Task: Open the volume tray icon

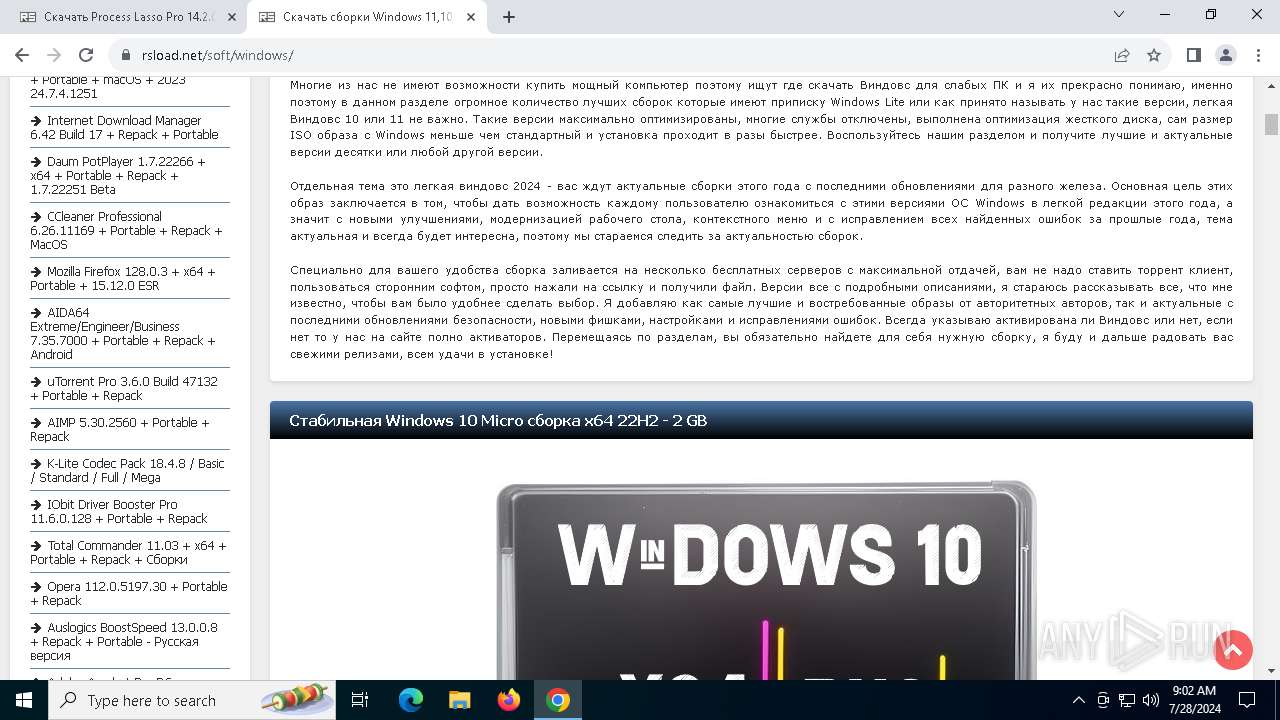Action: [1151, 700]
